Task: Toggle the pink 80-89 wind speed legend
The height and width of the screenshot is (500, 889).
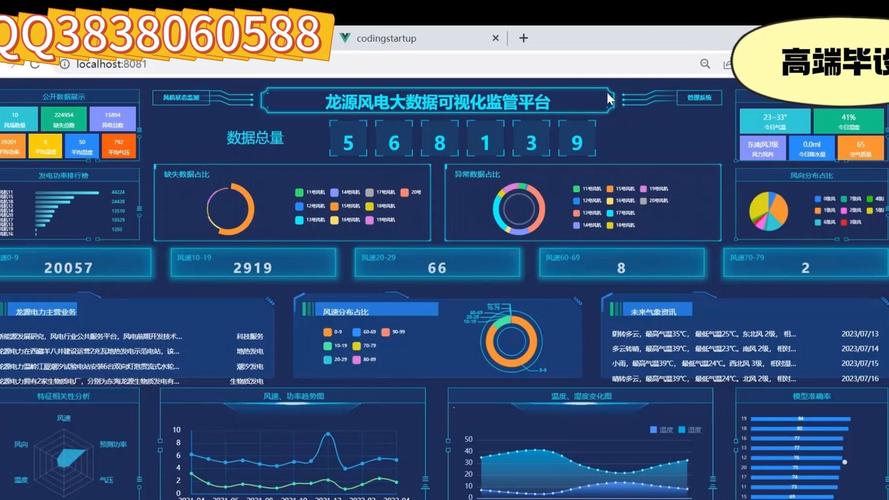Action: pyautogui.click(x=365, y=359)
